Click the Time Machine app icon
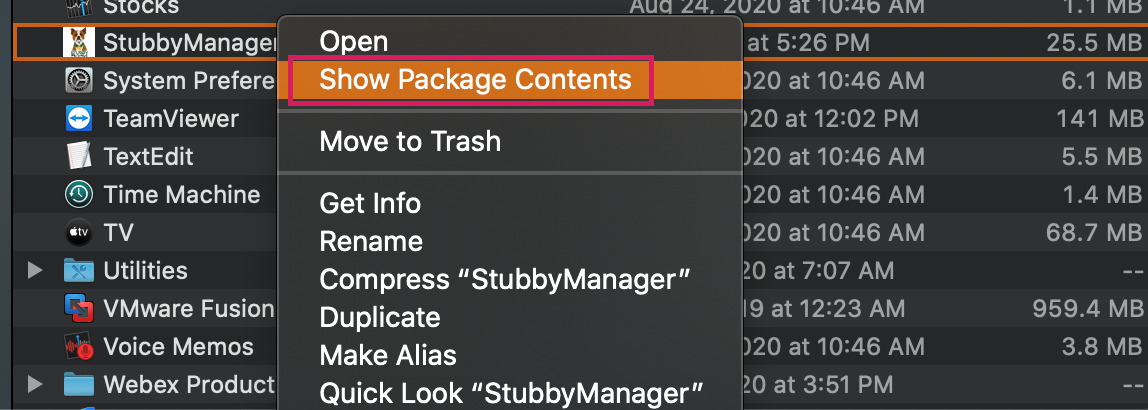The image size is (1148, 410). (x=78, y=194)
